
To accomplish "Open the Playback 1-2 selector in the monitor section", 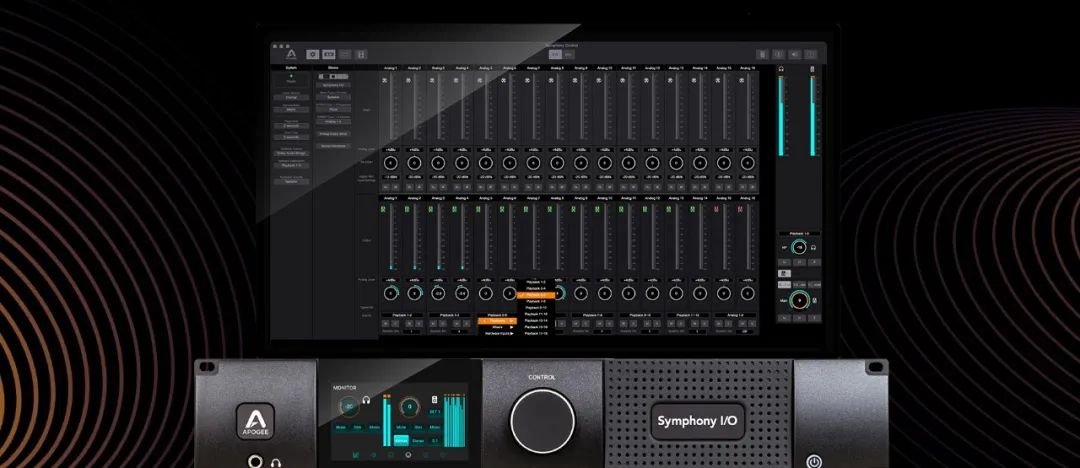I will (798, 233).
